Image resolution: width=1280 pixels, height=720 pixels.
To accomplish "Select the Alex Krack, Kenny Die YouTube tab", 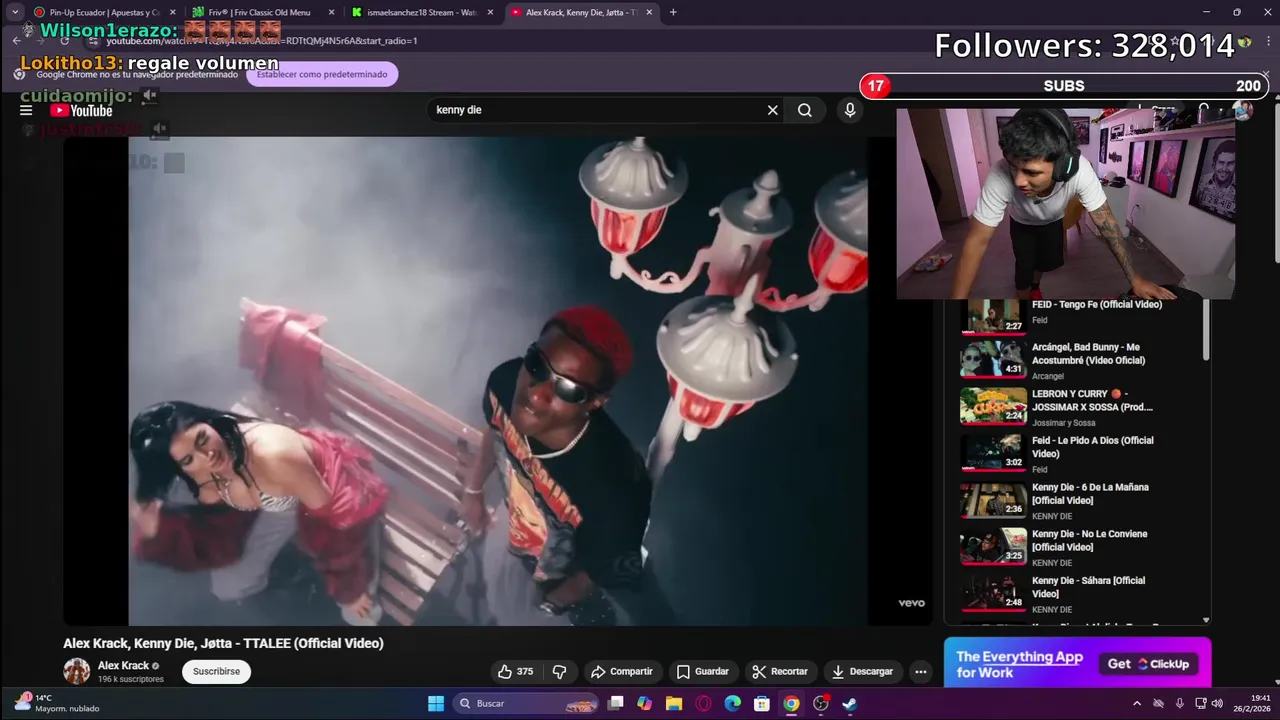I will (582, 12).
